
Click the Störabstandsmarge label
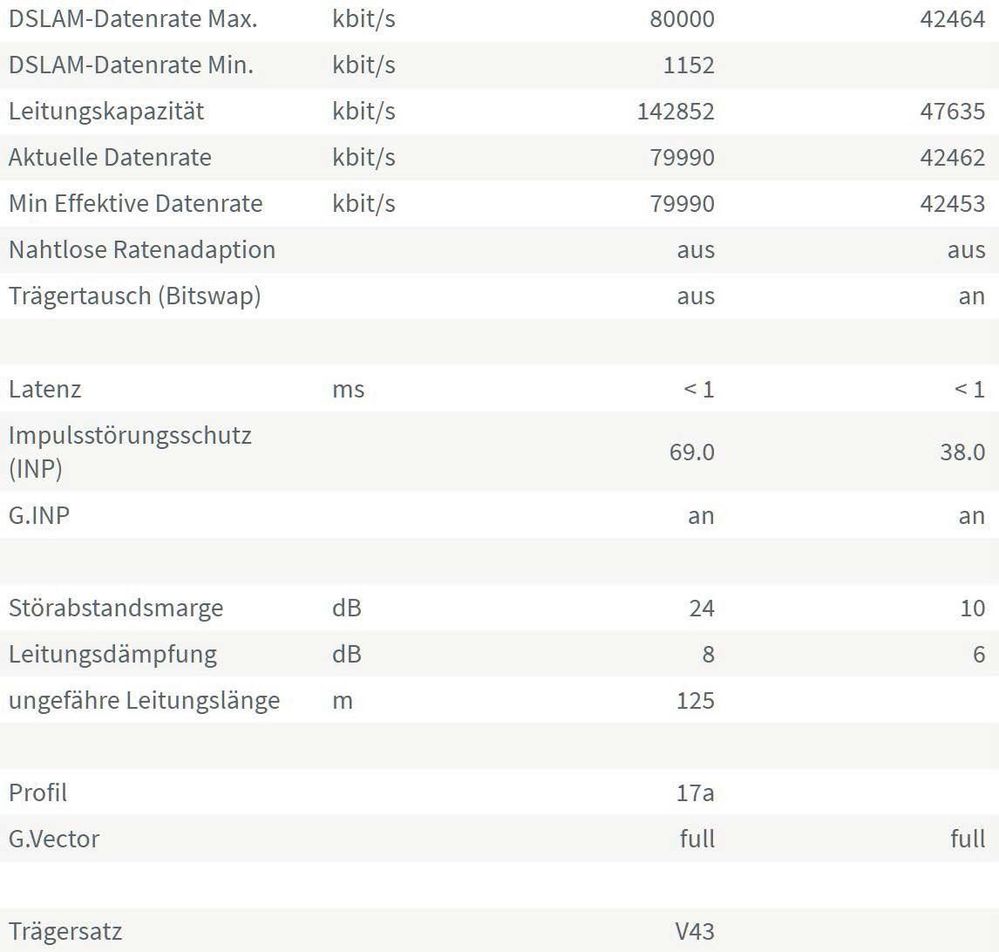pyautogui.click(x=115, y=608)
